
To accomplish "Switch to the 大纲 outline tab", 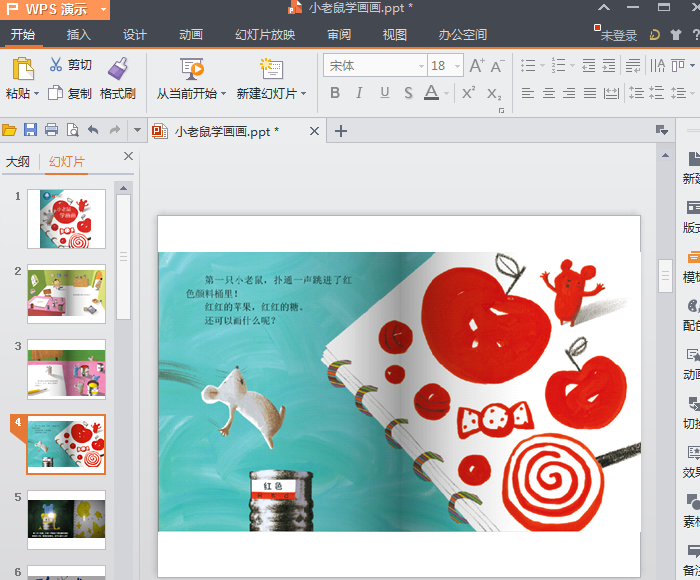I will pyautogui.click(x=18, y=161).
